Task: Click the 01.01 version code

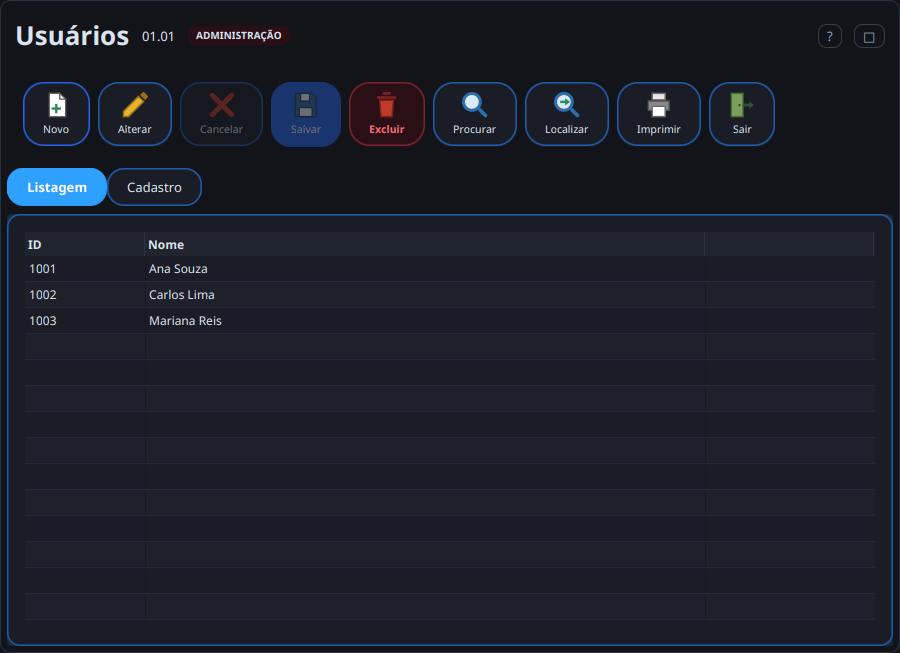Action: coord(158,37)
